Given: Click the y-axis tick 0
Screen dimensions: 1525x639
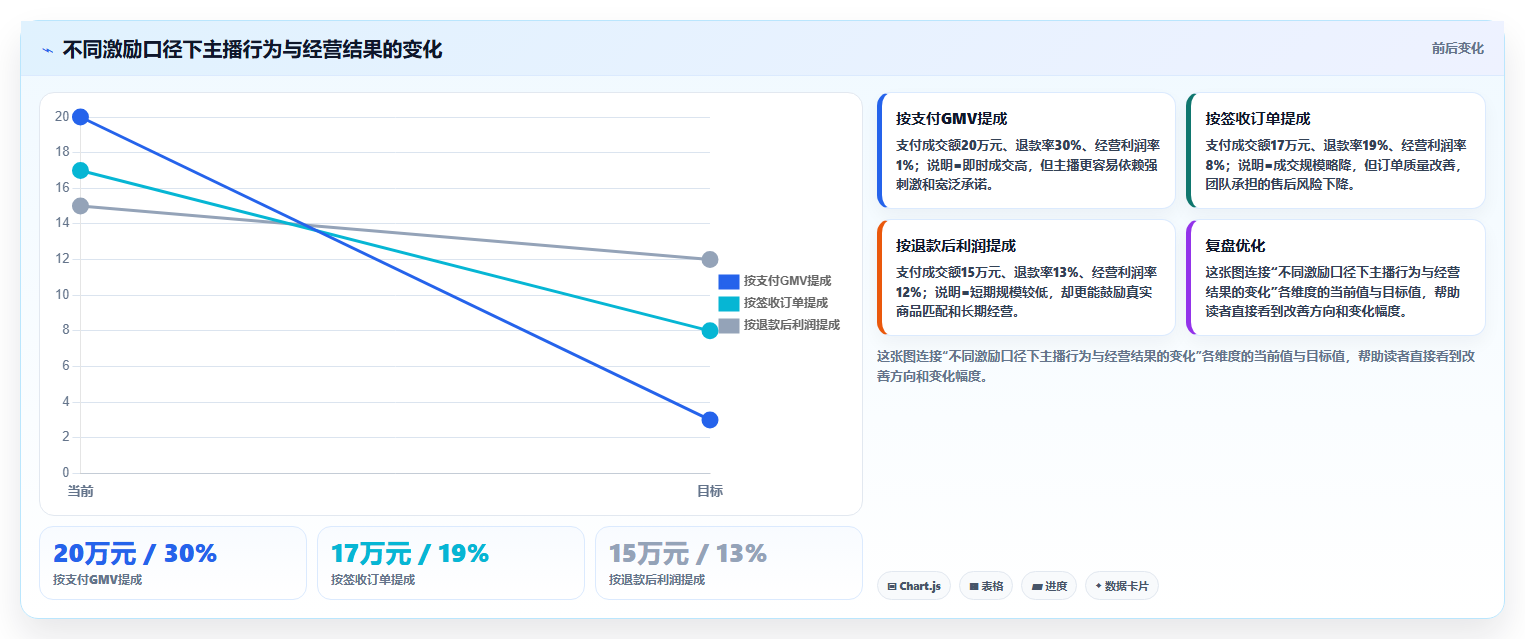Looking at the screenshot, I should click(x=66, y=473).
